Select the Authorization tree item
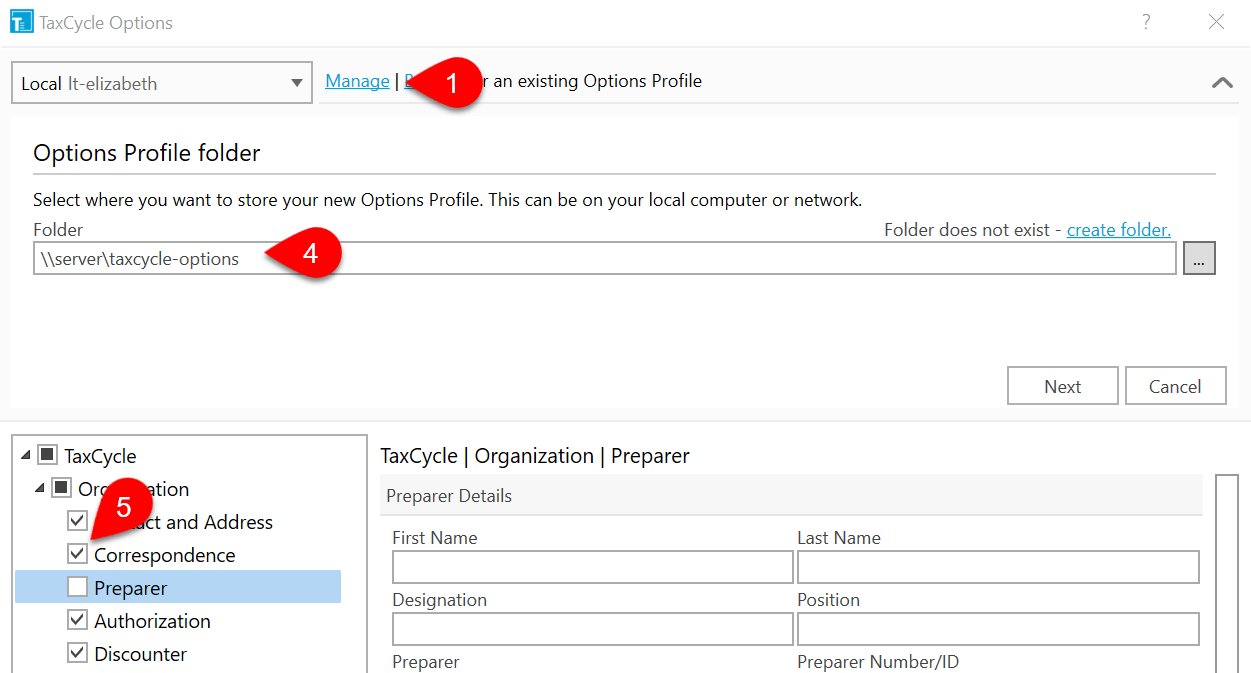This screenshot has height=673, width=1251. (x=153, y=621)
